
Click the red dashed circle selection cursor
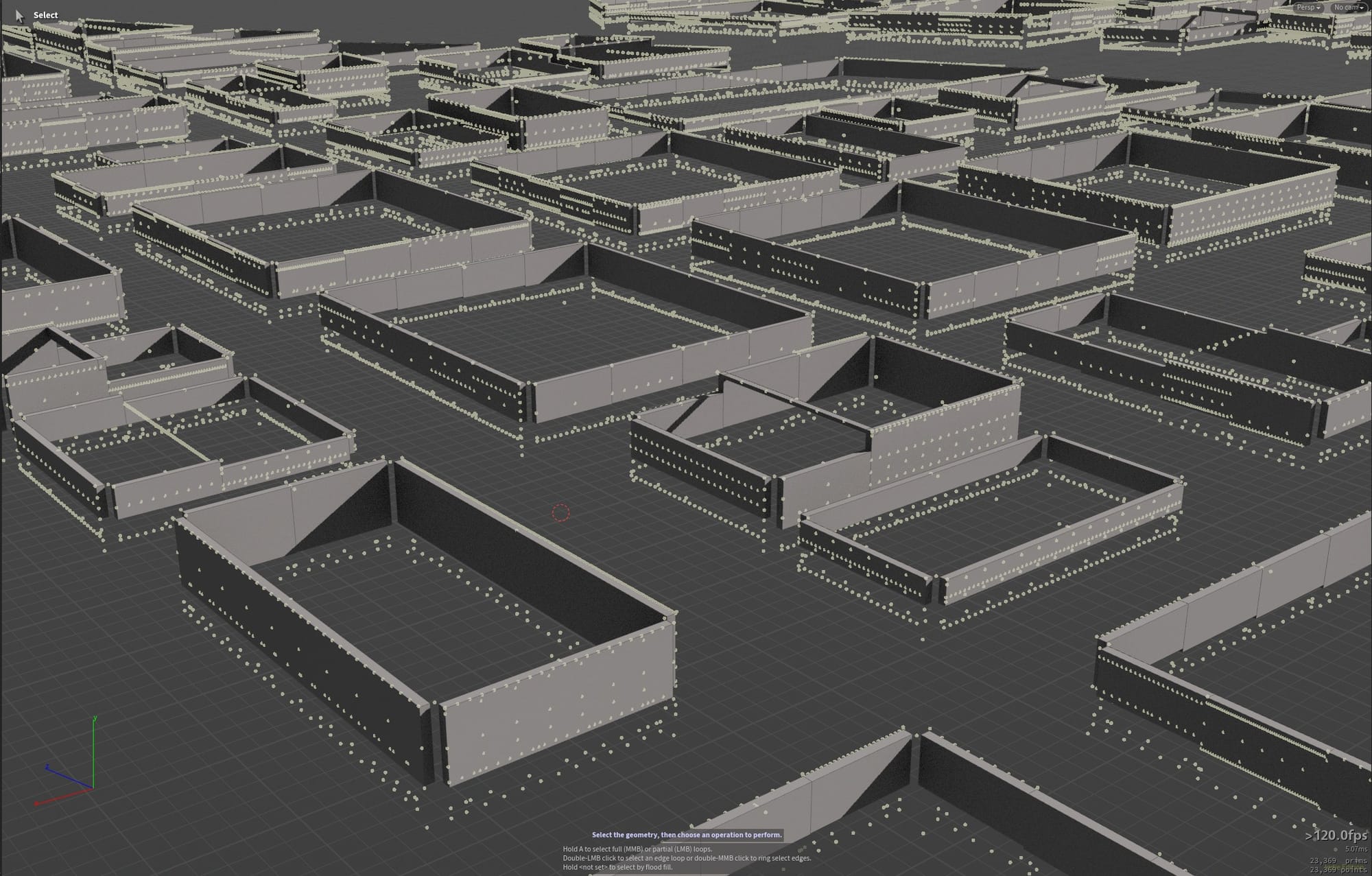[560, 512]
